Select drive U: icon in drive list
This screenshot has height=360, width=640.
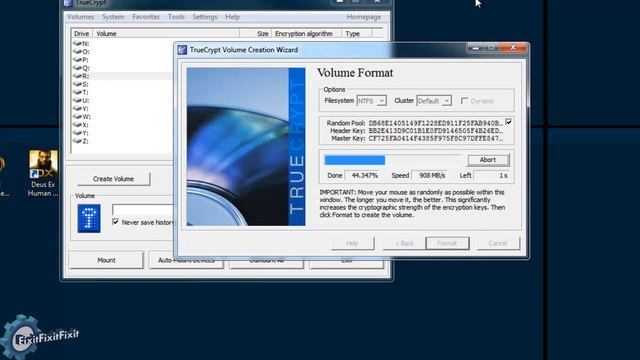pos(77,100)
